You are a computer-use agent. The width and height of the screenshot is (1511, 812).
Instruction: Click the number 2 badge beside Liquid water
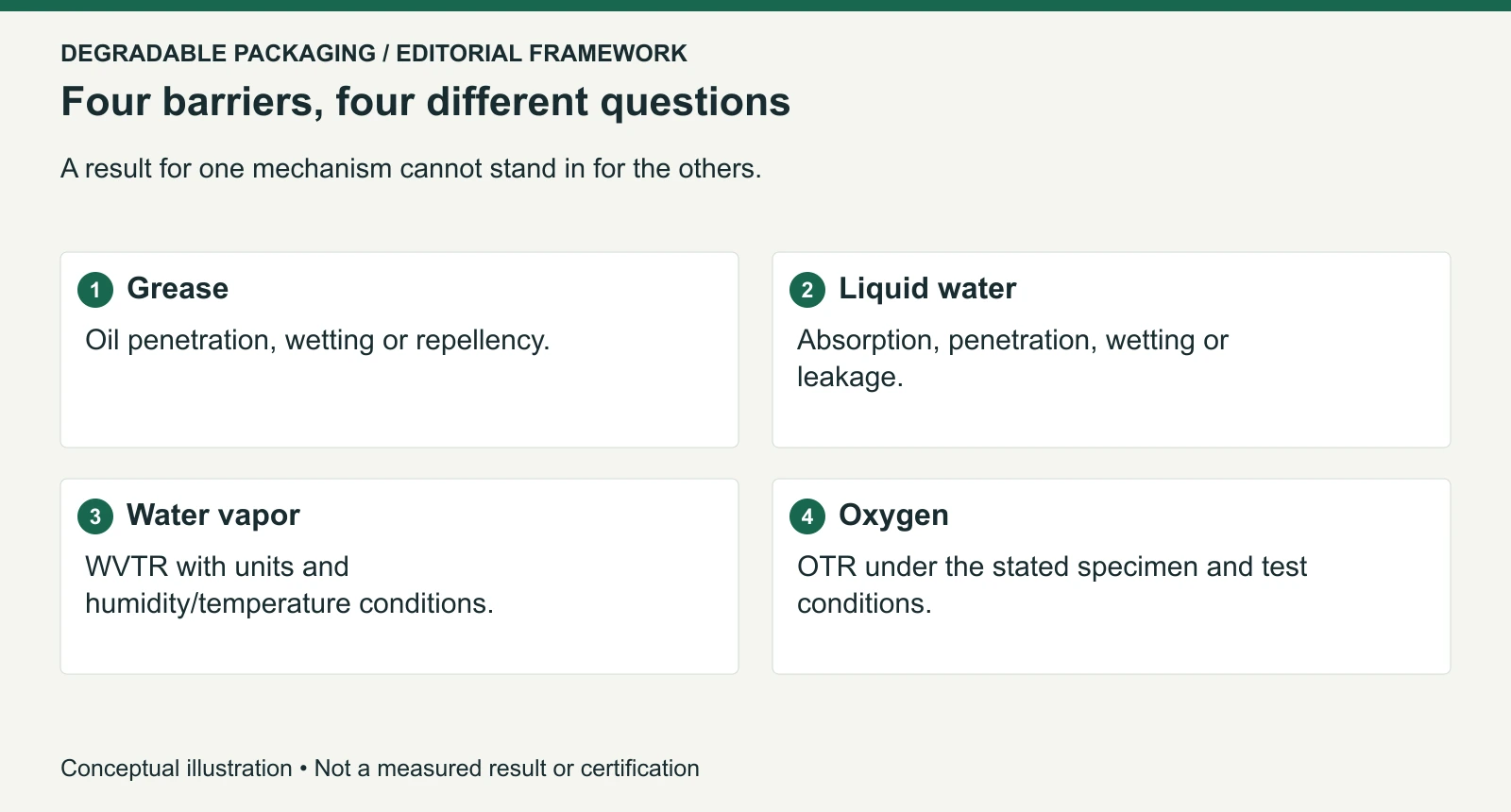point(807,290)
